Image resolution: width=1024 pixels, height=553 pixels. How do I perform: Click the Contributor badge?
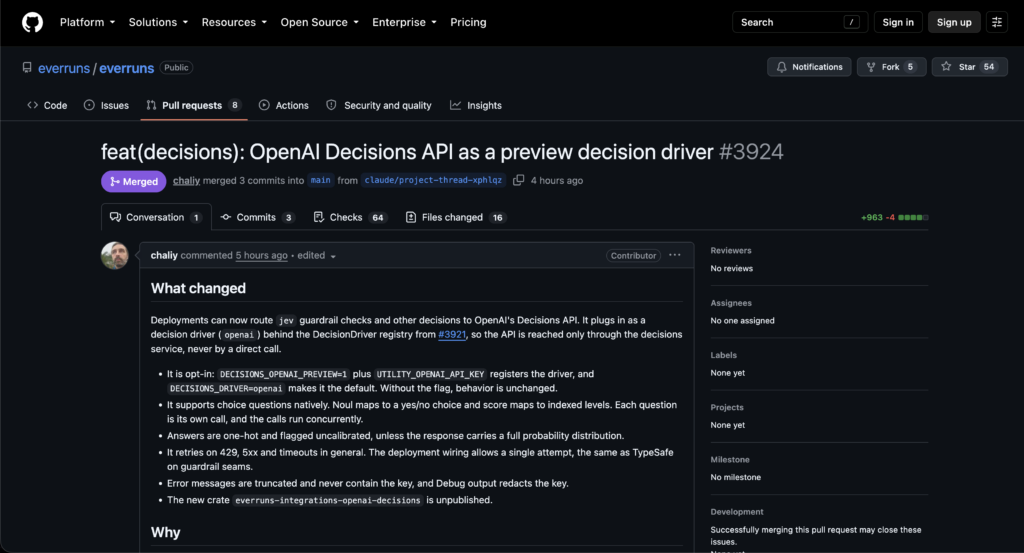[633, 255]
